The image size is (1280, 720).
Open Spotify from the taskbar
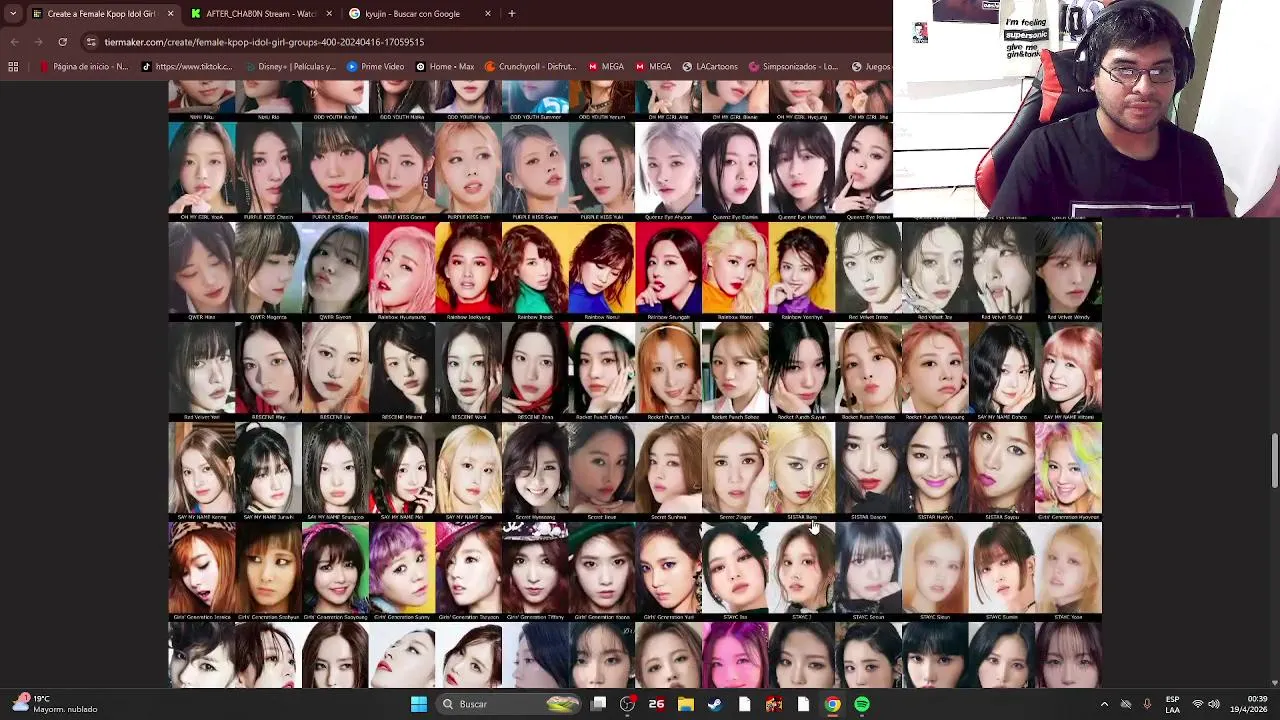click(x=862, y=704)
